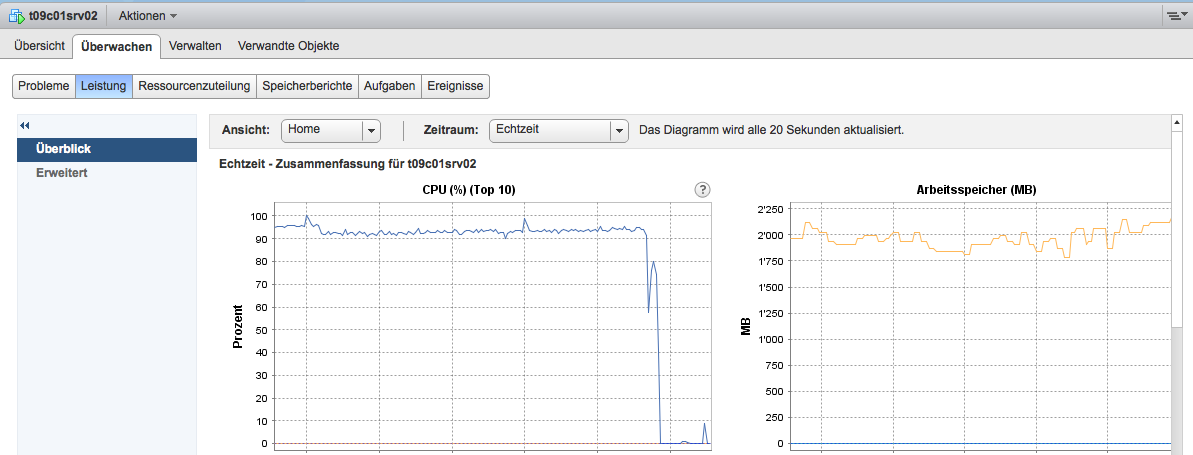Open the Verwalten tab

[x=195, y=46]
